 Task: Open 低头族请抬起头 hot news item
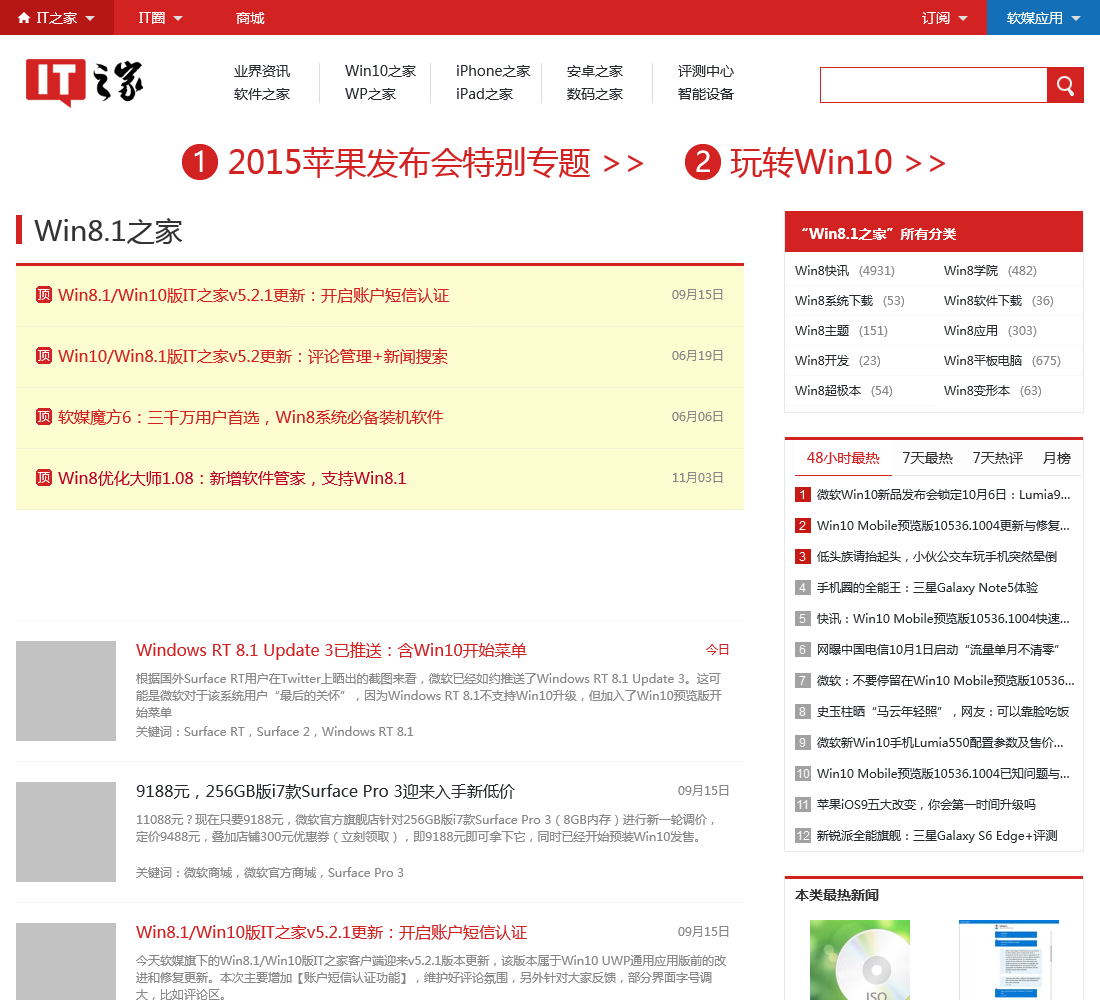(x=937, y=556)
